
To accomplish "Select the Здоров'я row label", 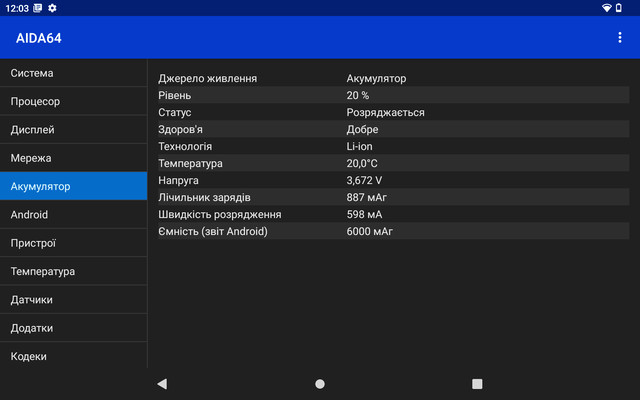I will [x=180, y=129].
